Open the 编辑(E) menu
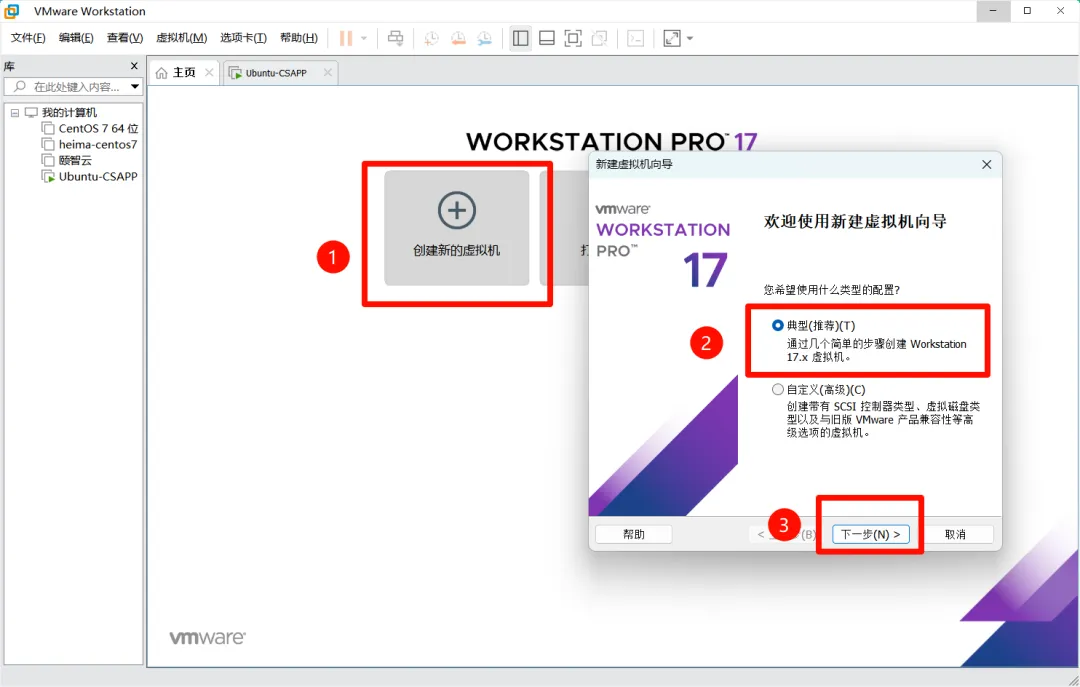Image resolution: width=1080 pixels, height=687 pixels. (76, 38)
